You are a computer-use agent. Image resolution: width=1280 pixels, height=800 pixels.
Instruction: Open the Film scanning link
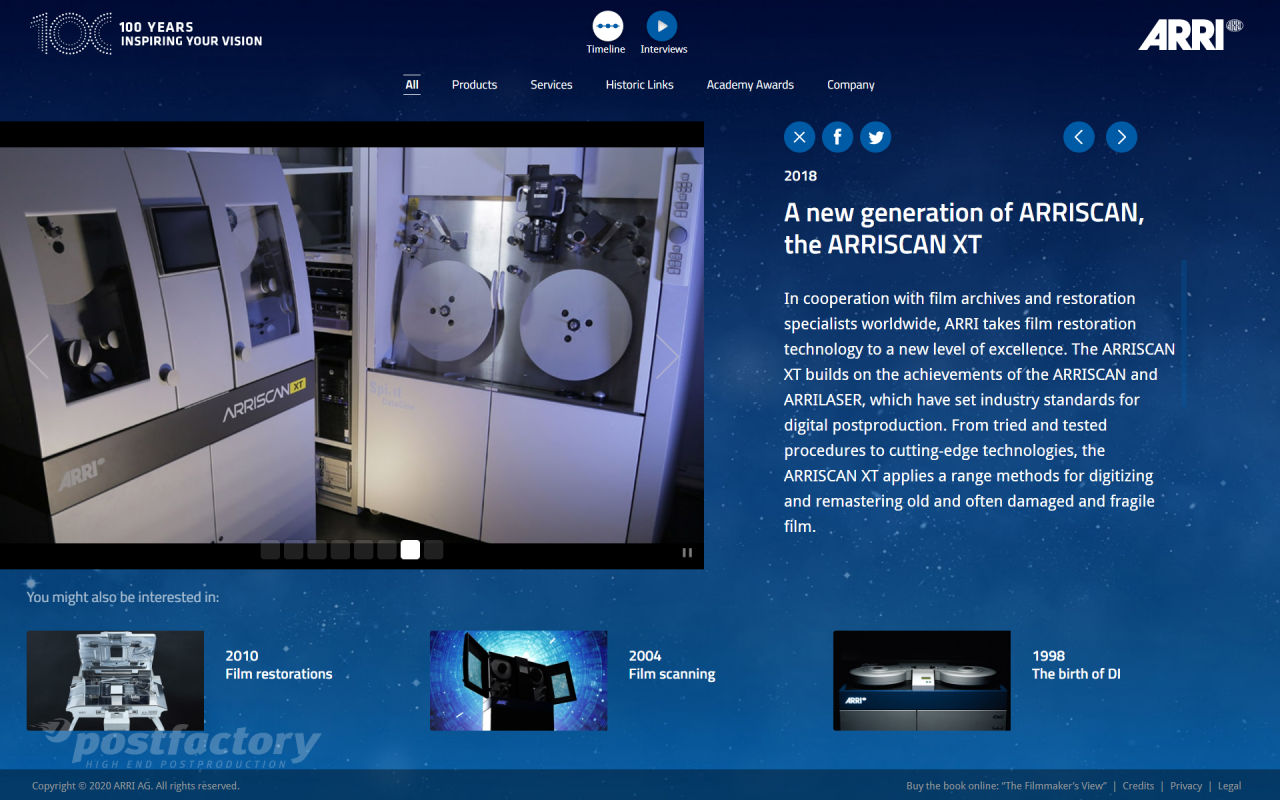[x=672, y=674]
